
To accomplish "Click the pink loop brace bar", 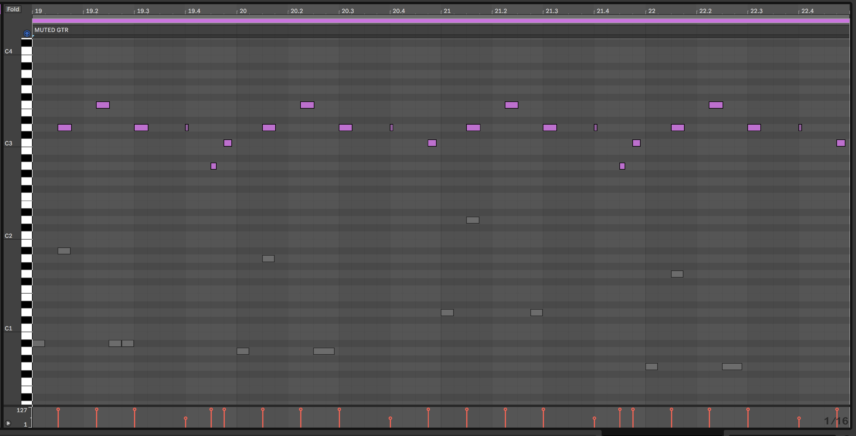I will coord(440,20).
